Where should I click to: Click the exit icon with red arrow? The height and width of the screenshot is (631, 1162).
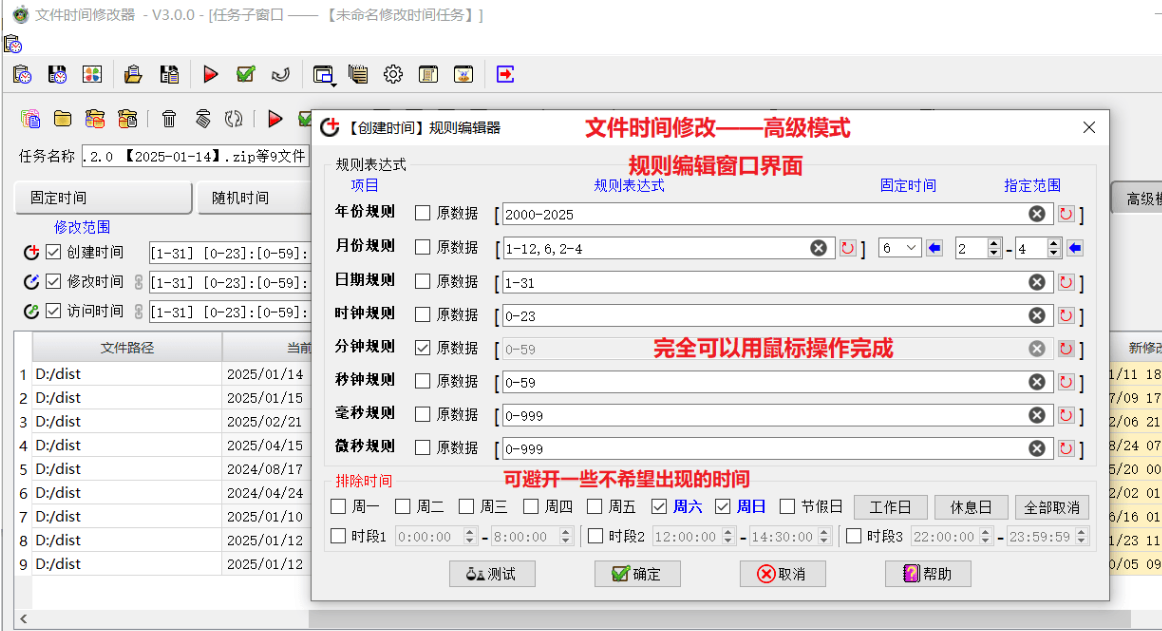[x=505, y=74]
